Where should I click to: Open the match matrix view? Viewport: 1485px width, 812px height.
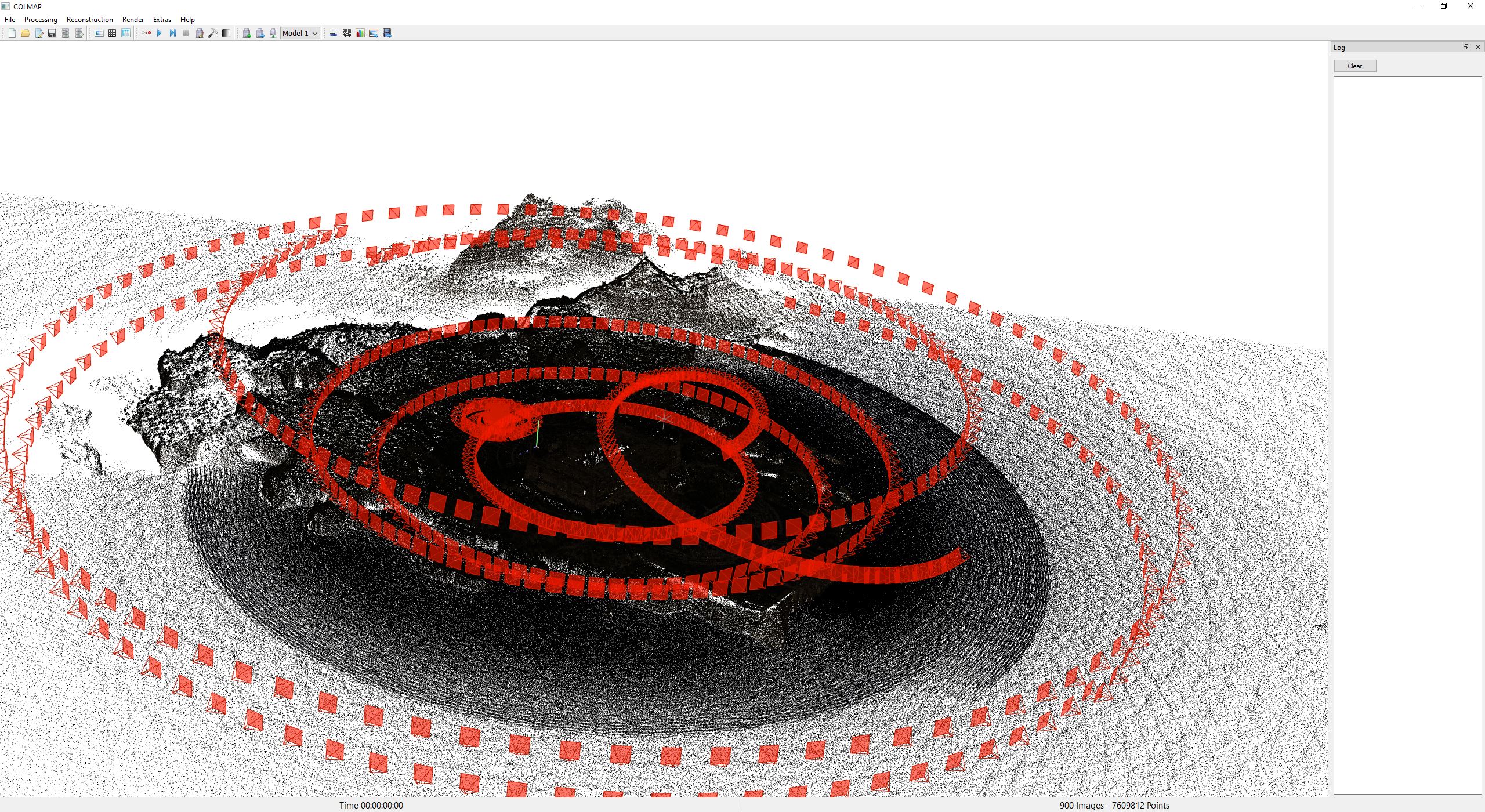346,33
